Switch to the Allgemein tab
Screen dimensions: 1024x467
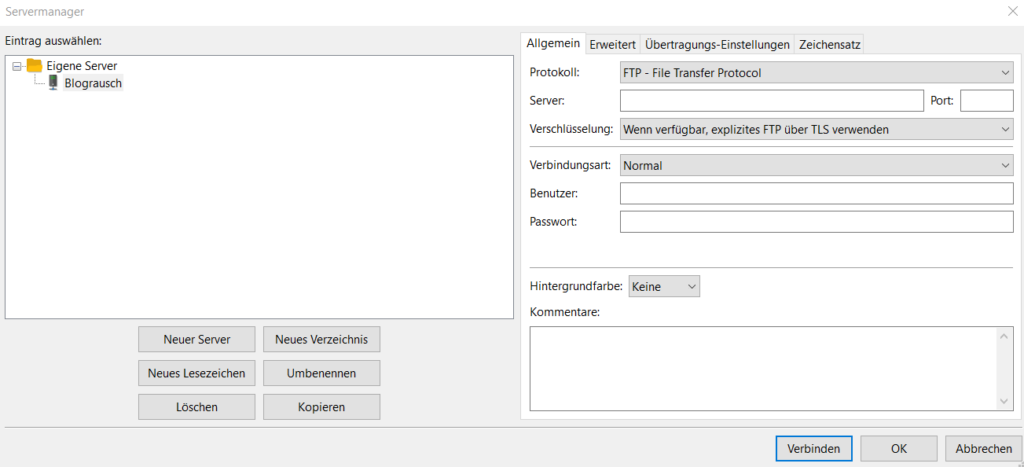(552, 44)
